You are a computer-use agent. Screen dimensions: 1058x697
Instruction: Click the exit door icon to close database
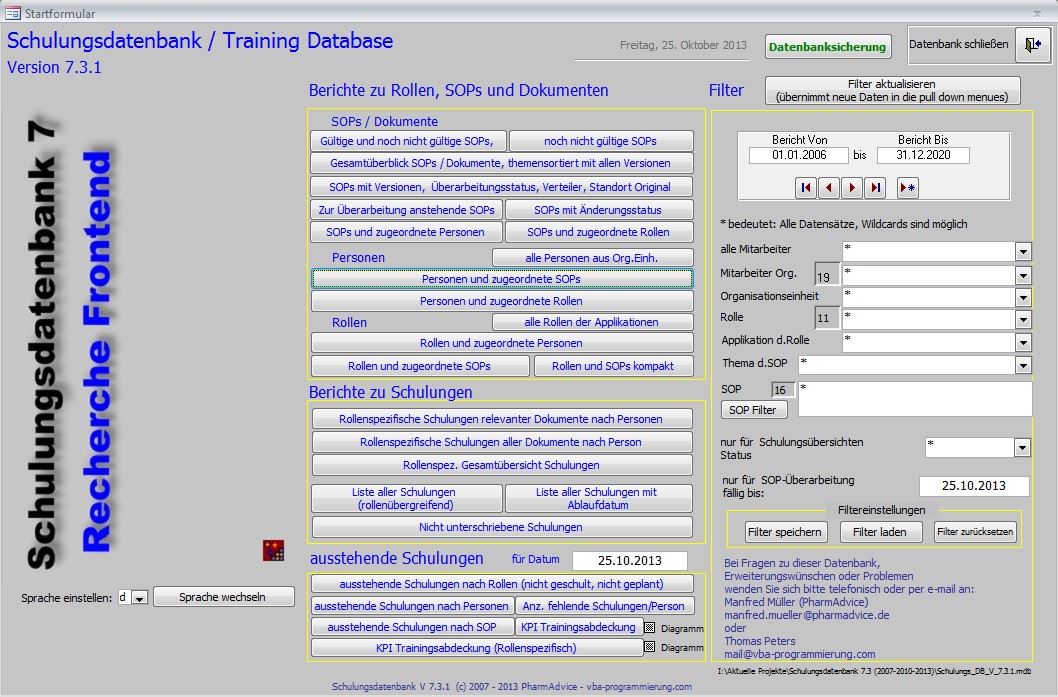click(1031, 45)
